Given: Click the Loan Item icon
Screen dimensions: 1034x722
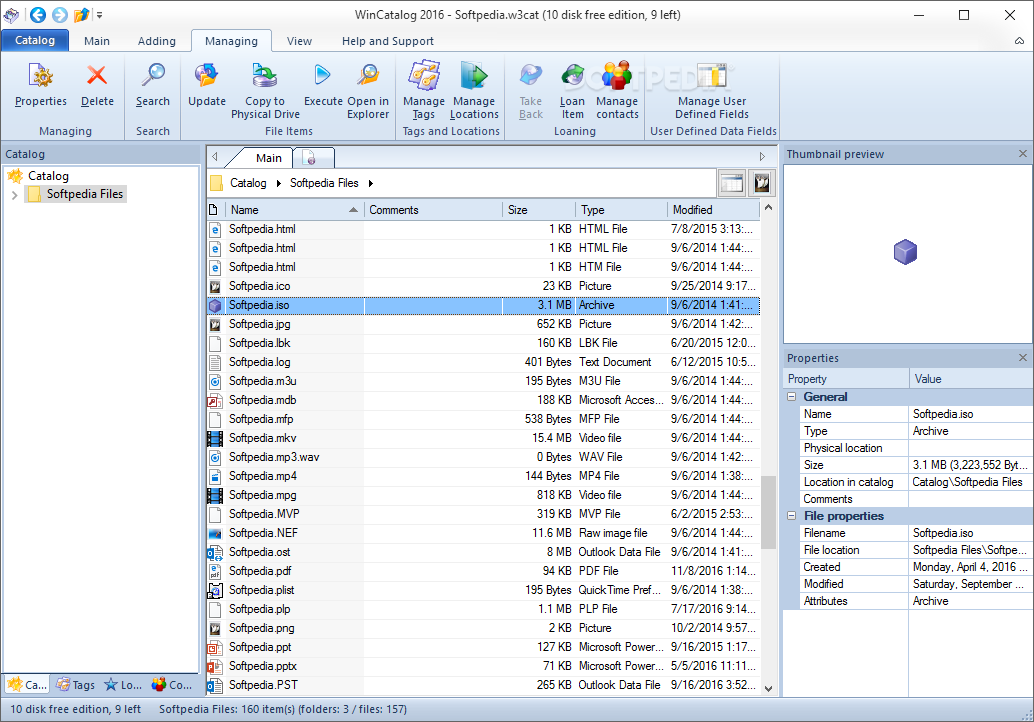Looking at the screenshot, I should [x=572, y=75].
